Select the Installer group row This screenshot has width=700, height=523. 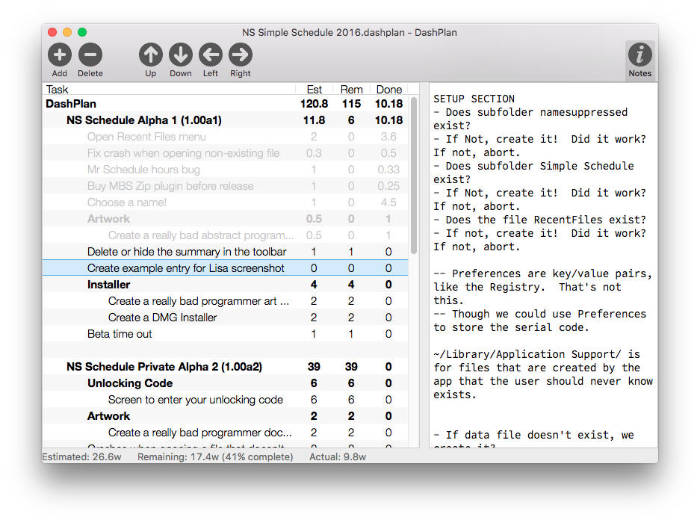coord(225,285)
